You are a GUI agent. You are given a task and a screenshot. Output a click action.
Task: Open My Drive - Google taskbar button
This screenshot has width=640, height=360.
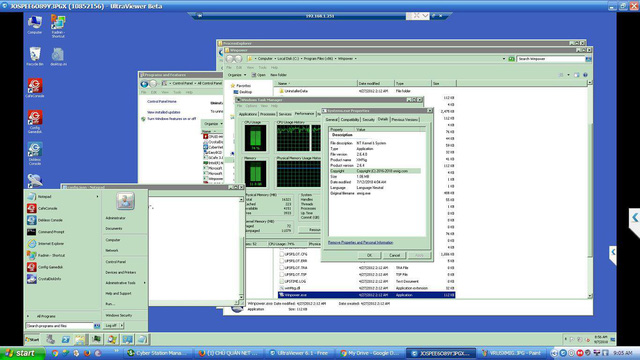coord(371,353)
